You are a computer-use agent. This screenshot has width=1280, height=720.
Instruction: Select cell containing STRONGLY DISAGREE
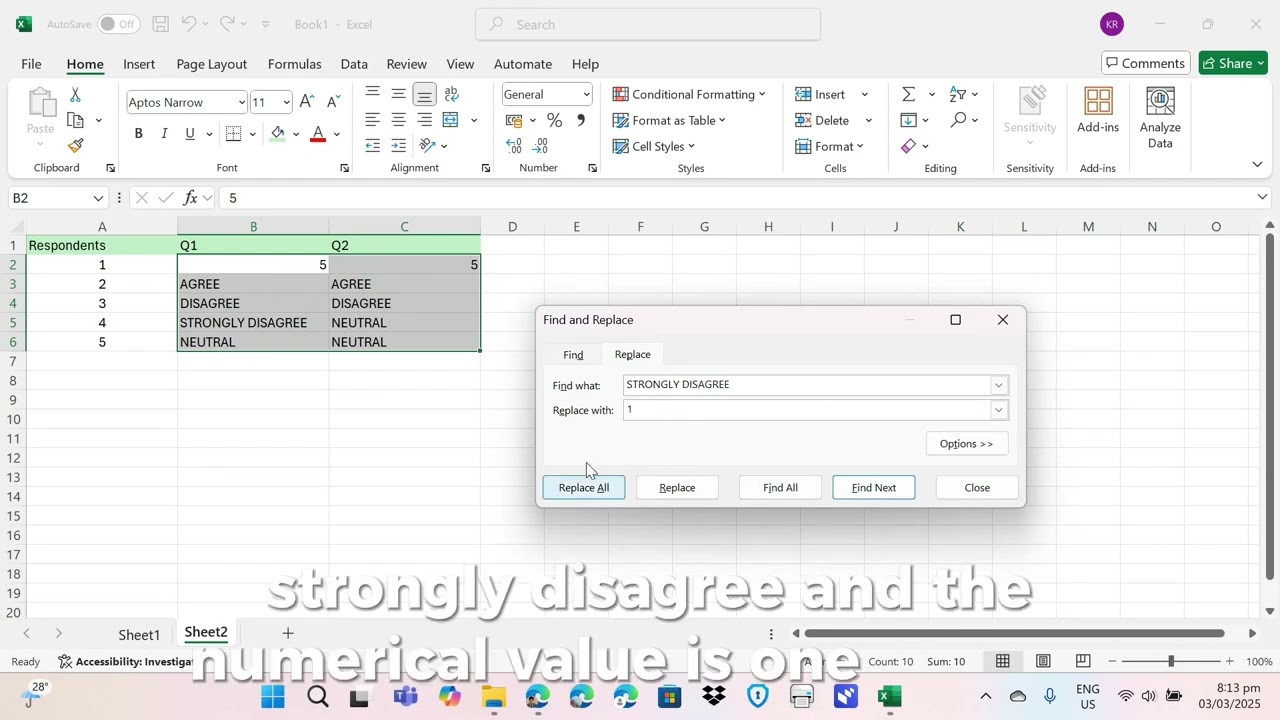coord(253,323)
